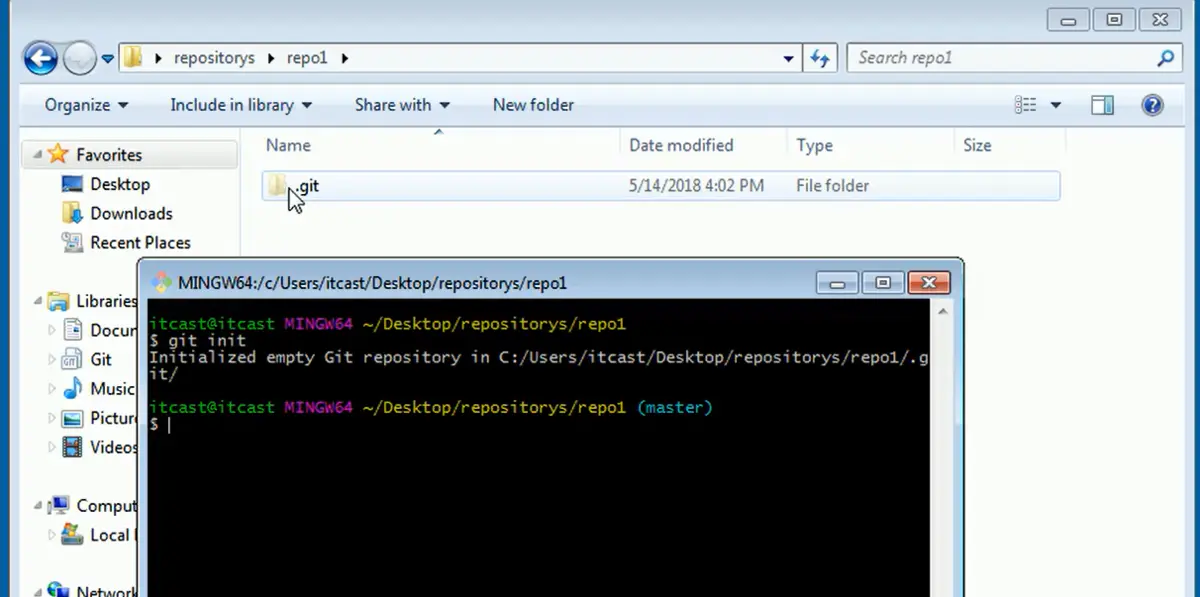Open the Include in library menu
This screenshot has height=597, width=1200.
pos(241,105)
